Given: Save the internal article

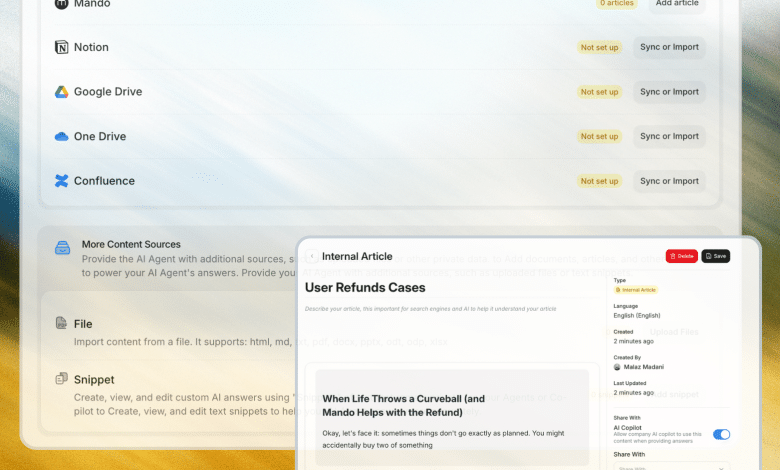Looking at the screenshot, I should (715, 256).
